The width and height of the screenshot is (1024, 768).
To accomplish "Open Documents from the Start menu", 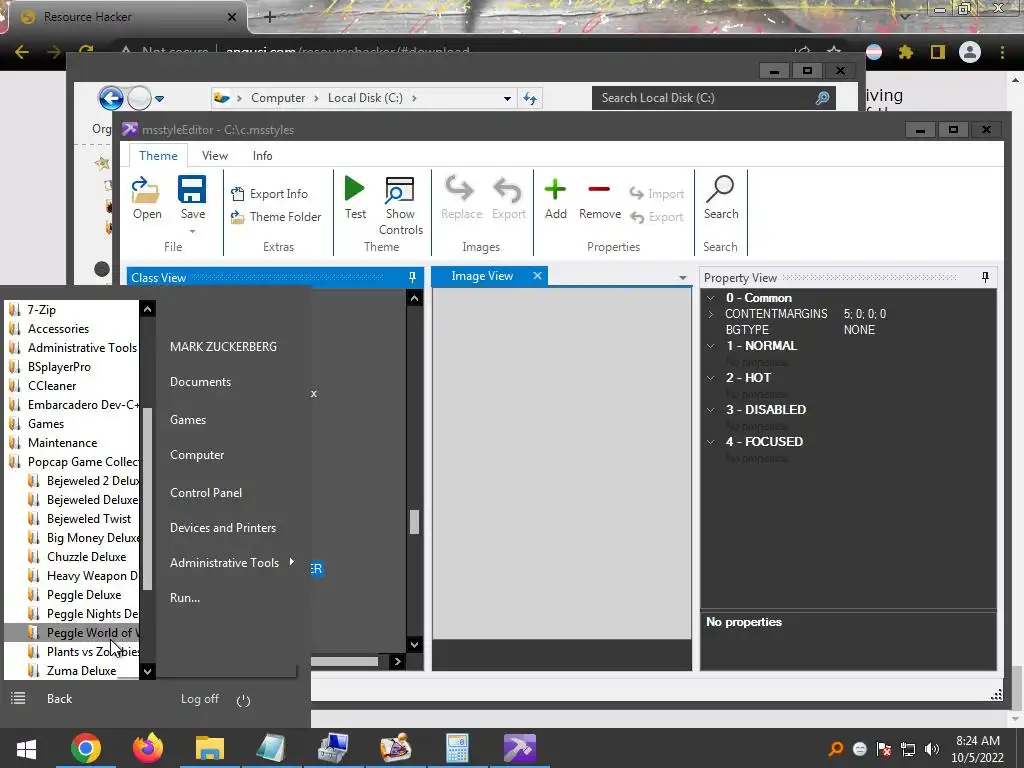I will pos(200,382).
